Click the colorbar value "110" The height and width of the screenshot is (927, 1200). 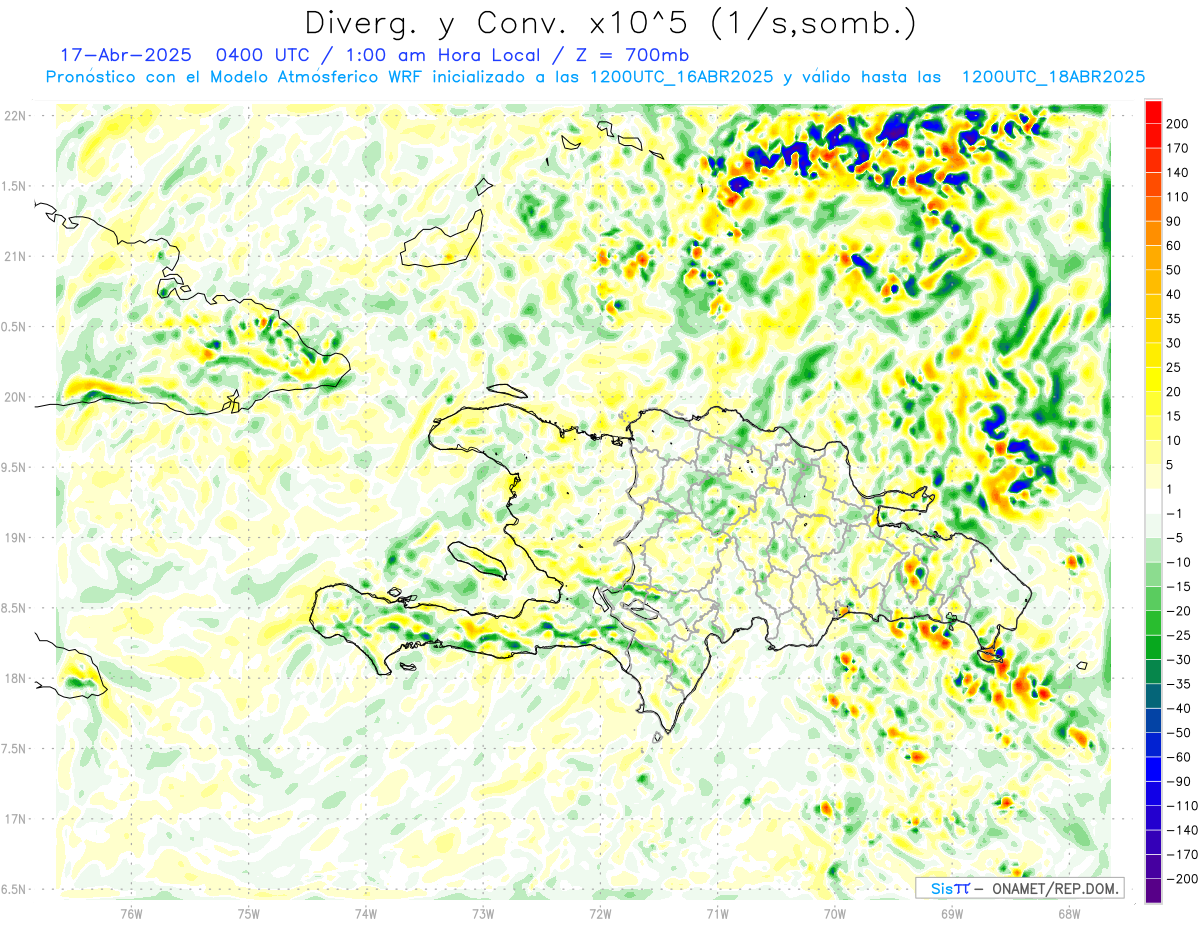pos(1178,197)
